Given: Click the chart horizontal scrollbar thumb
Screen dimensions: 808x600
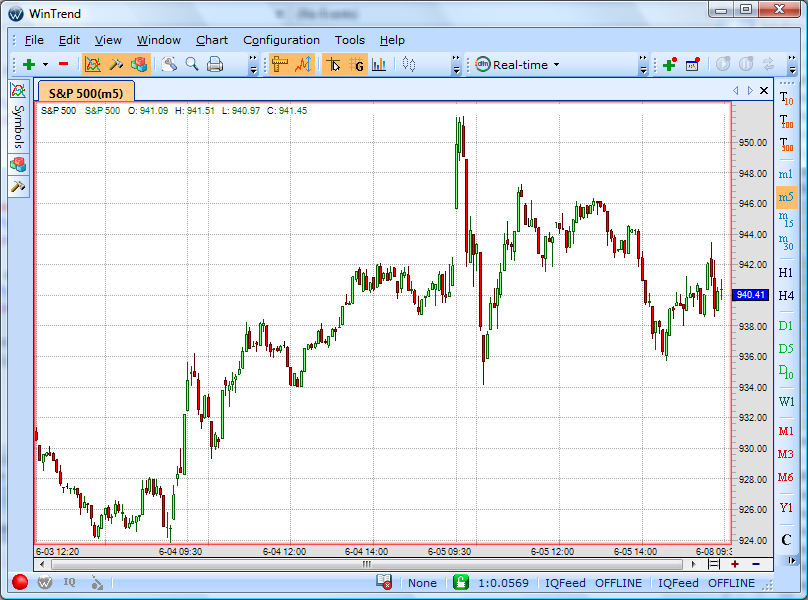Looking at the screenshot, I should (367, 564).
